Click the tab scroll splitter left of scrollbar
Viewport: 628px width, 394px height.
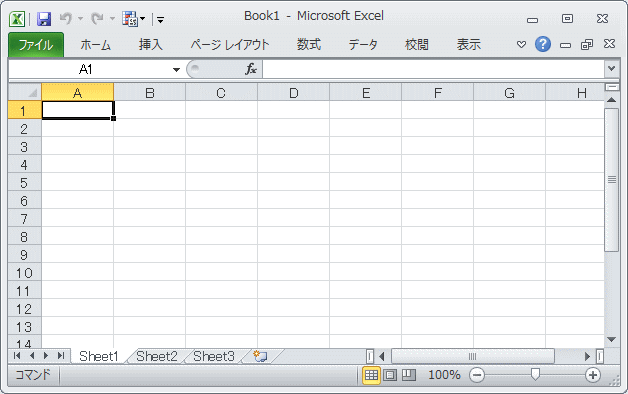(370, 356)
